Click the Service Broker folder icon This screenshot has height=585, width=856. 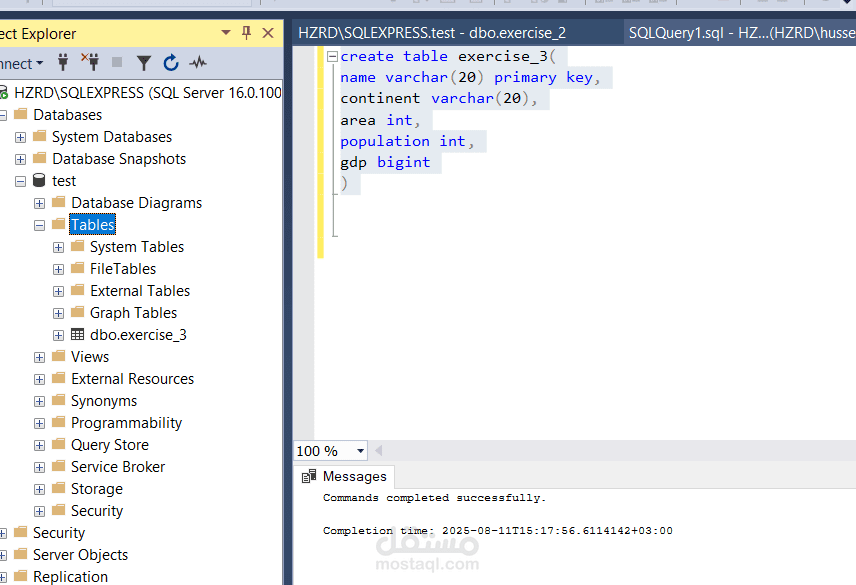click(x=58, y=465)
